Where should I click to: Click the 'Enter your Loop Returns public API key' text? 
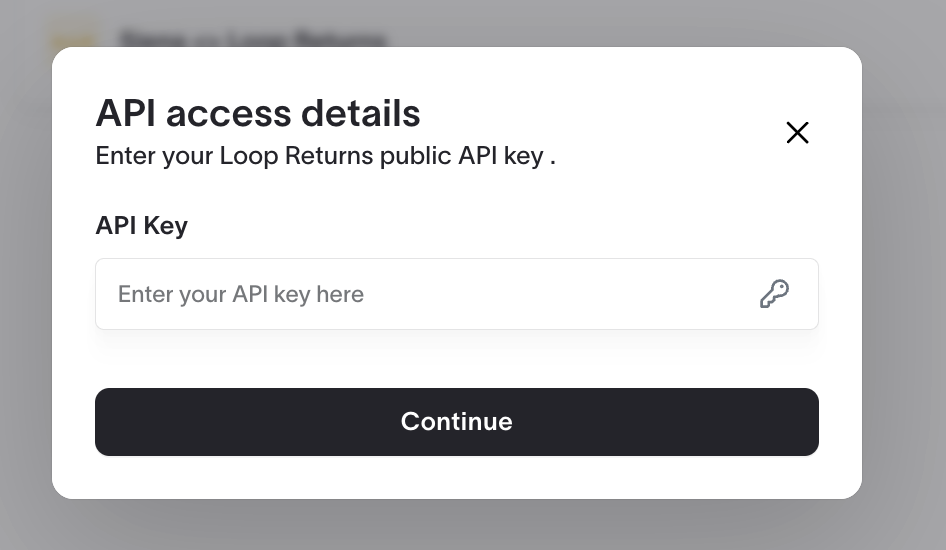(x=320, y=156)
